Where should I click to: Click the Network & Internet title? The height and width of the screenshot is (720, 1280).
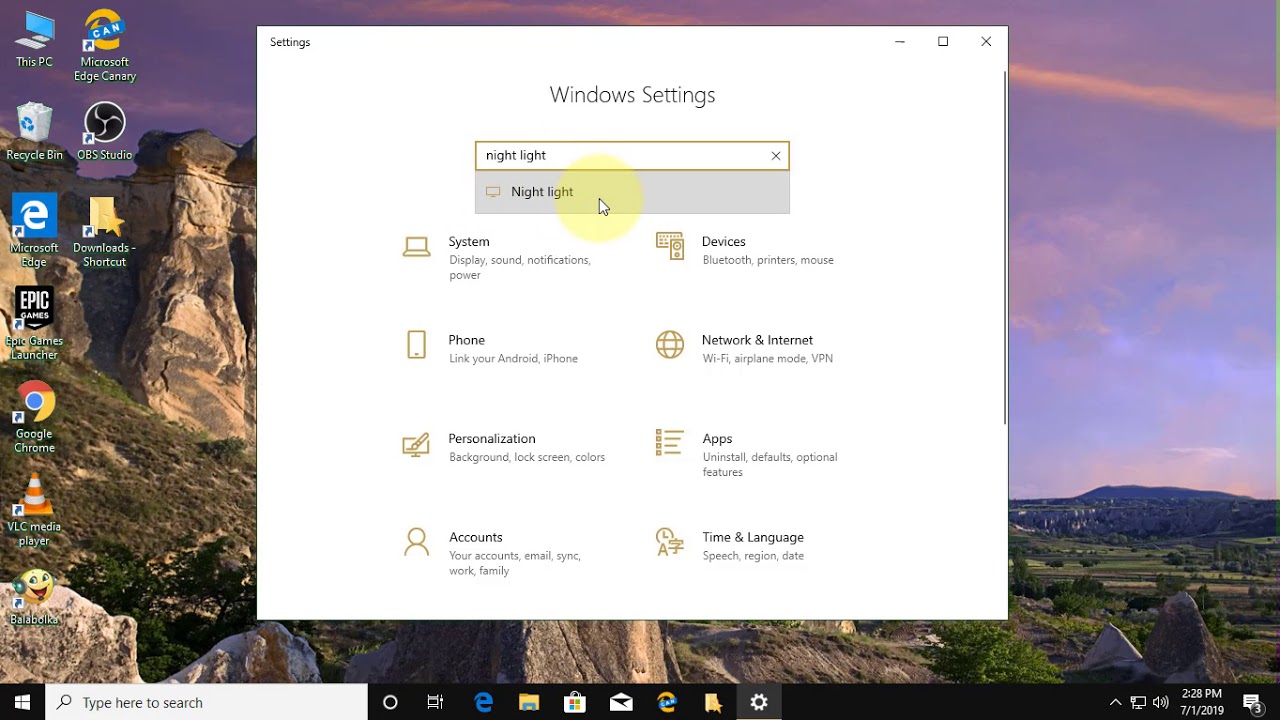pos(757,340)
